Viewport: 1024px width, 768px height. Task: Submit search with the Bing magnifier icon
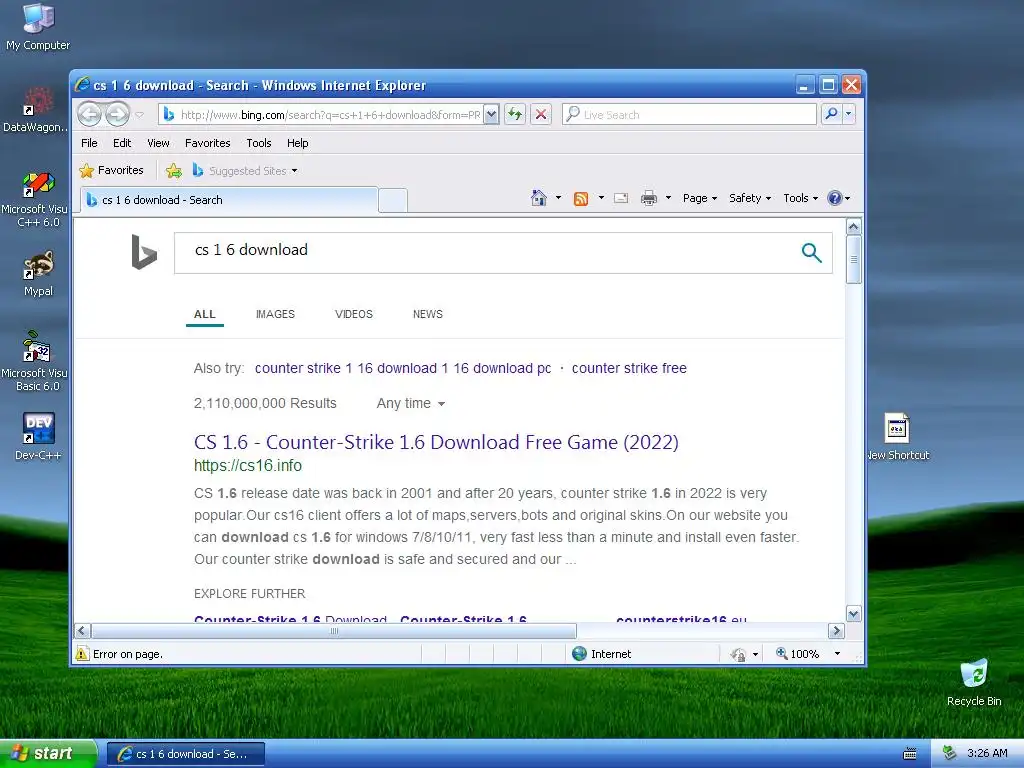(x=811, y=253)
